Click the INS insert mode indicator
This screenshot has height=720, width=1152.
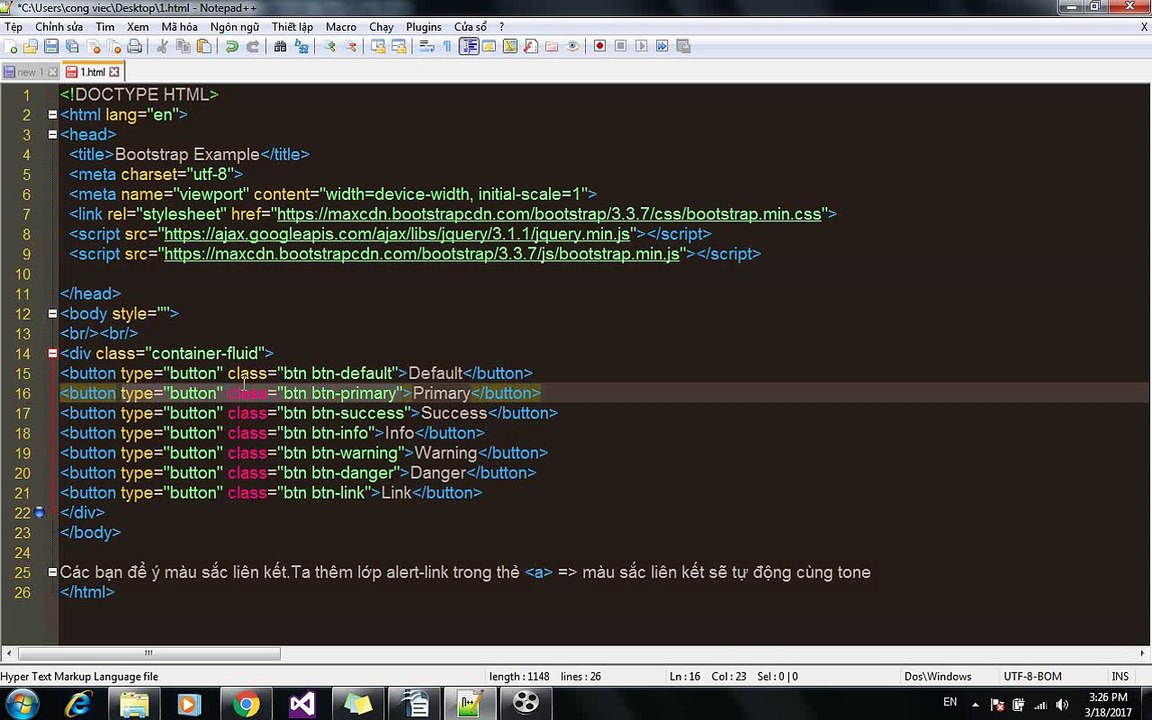[1120, 677]
